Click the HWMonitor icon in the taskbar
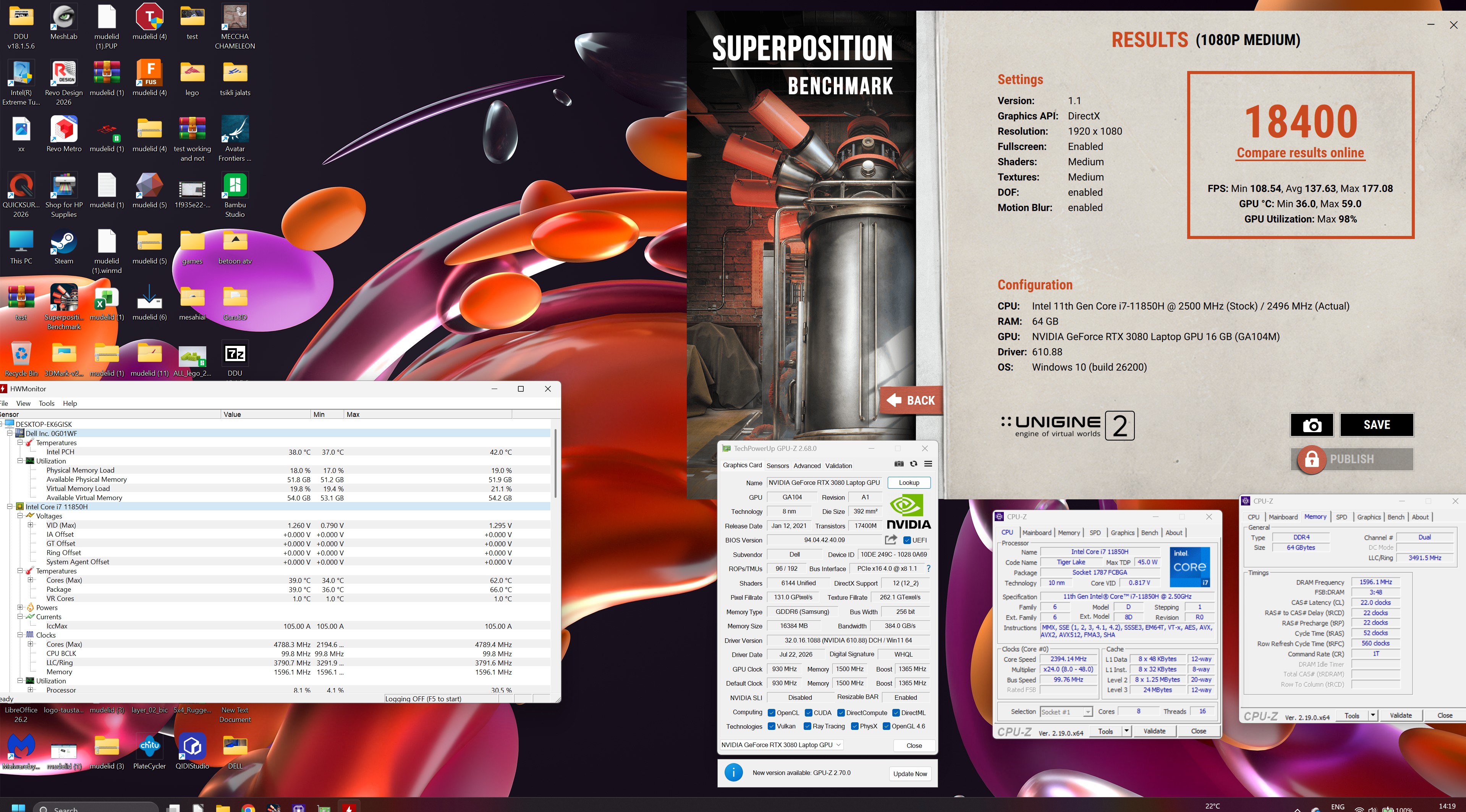Viewport: 1466px width, 812px height. click(x=349, y=808)
